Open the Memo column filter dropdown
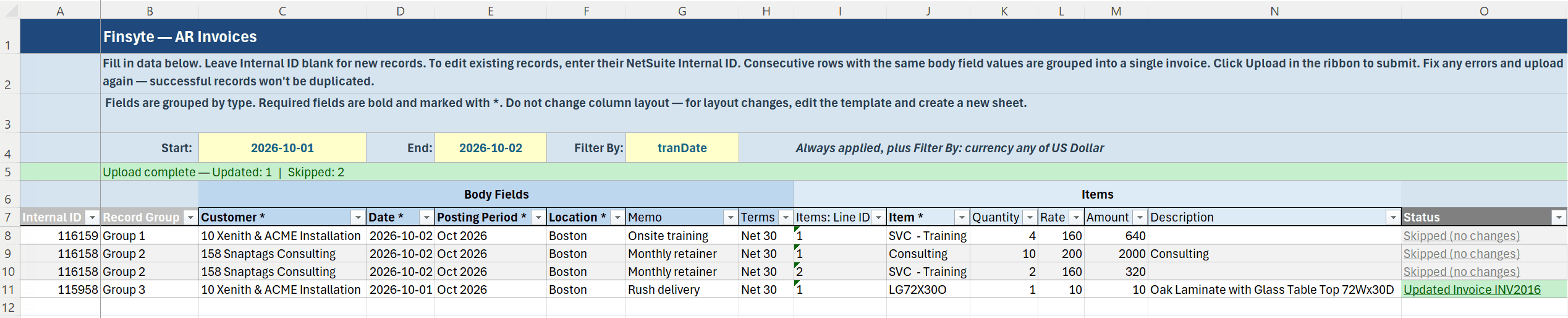Viewport: 1568px width, 318px height. click(x=731, y=217)
